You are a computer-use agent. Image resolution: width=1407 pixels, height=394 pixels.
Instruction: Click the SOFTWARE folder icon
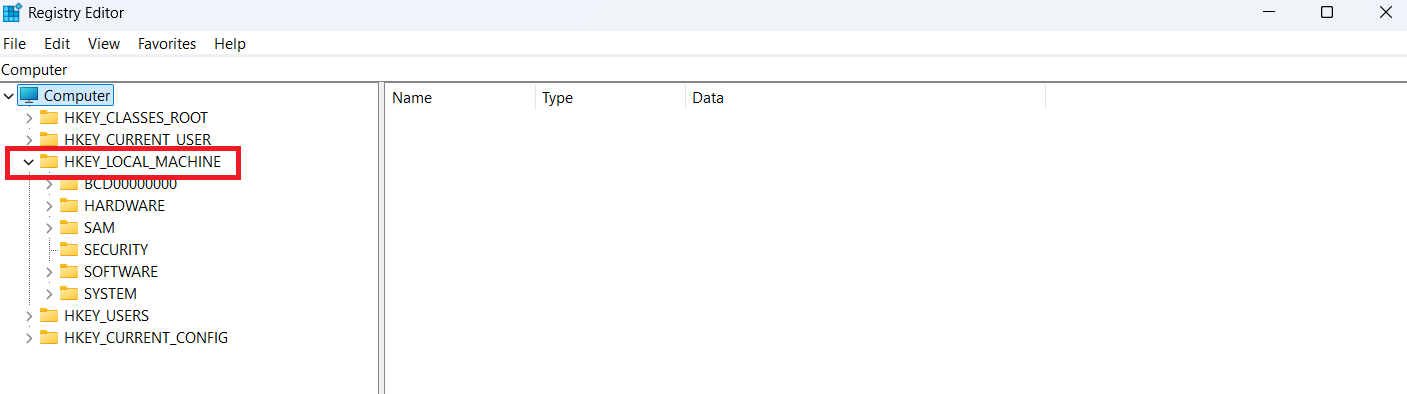(x=69, y=271)
